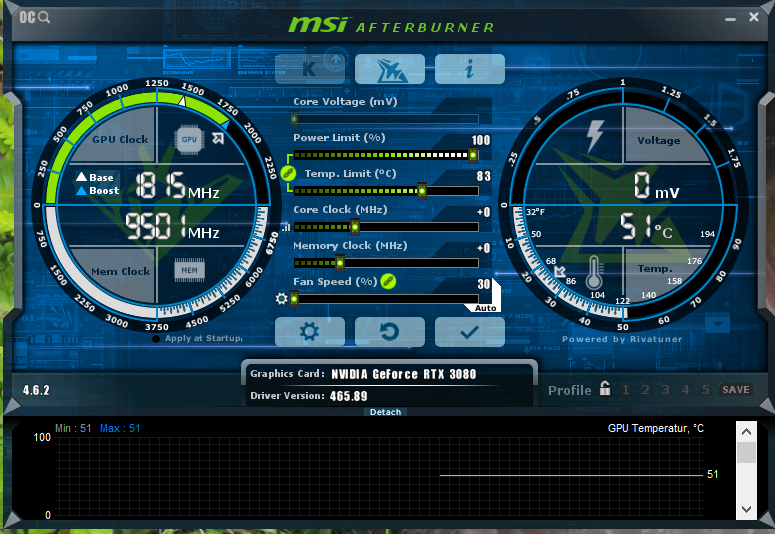The height and width of the screenshot is (534, 775).
Task: Click the Core Clock slider handle
Action: pos(355,227)
